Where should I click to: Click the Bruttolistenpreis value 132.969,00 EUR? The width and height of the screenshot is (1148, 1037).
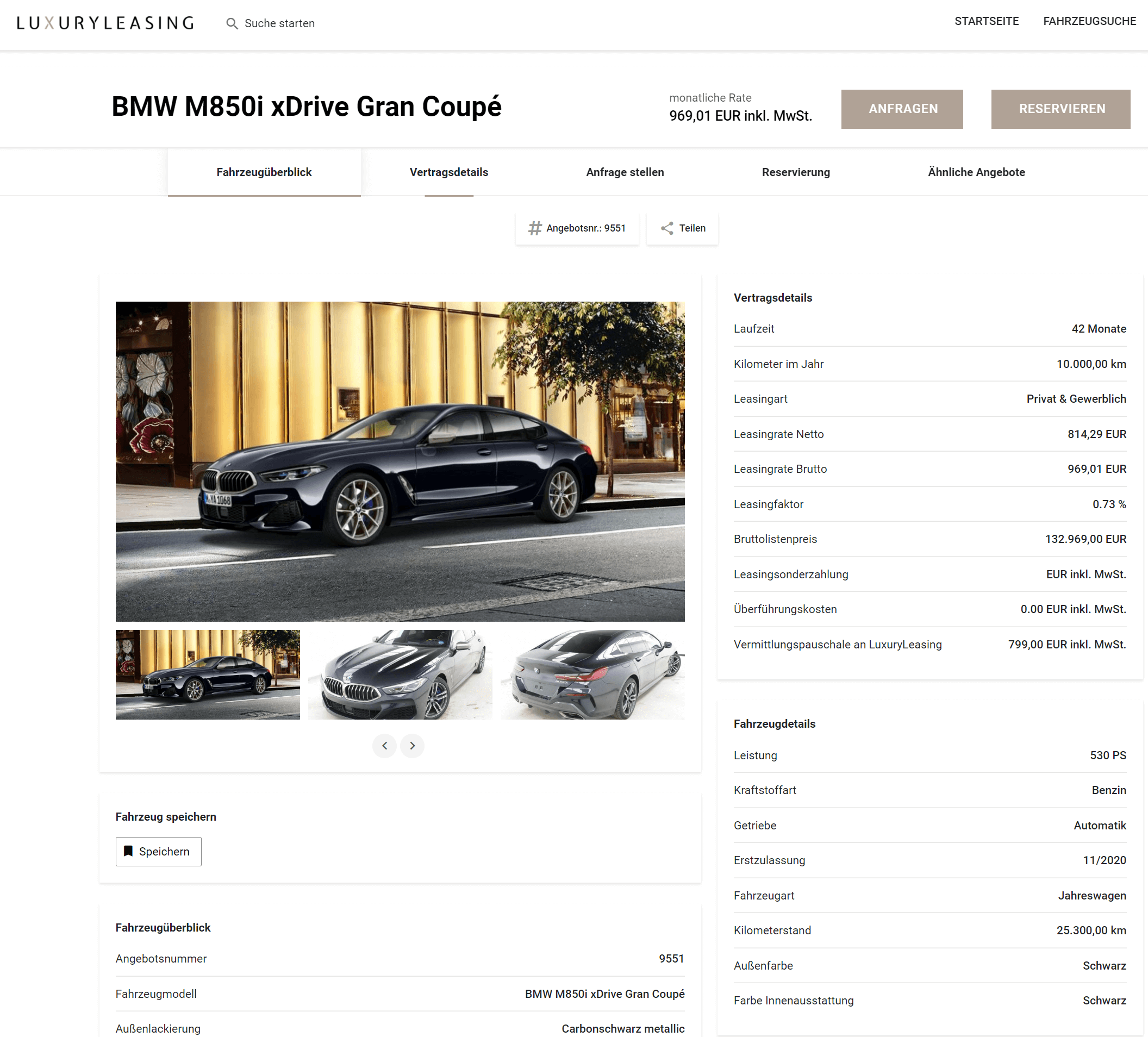tap(1085, 539)
